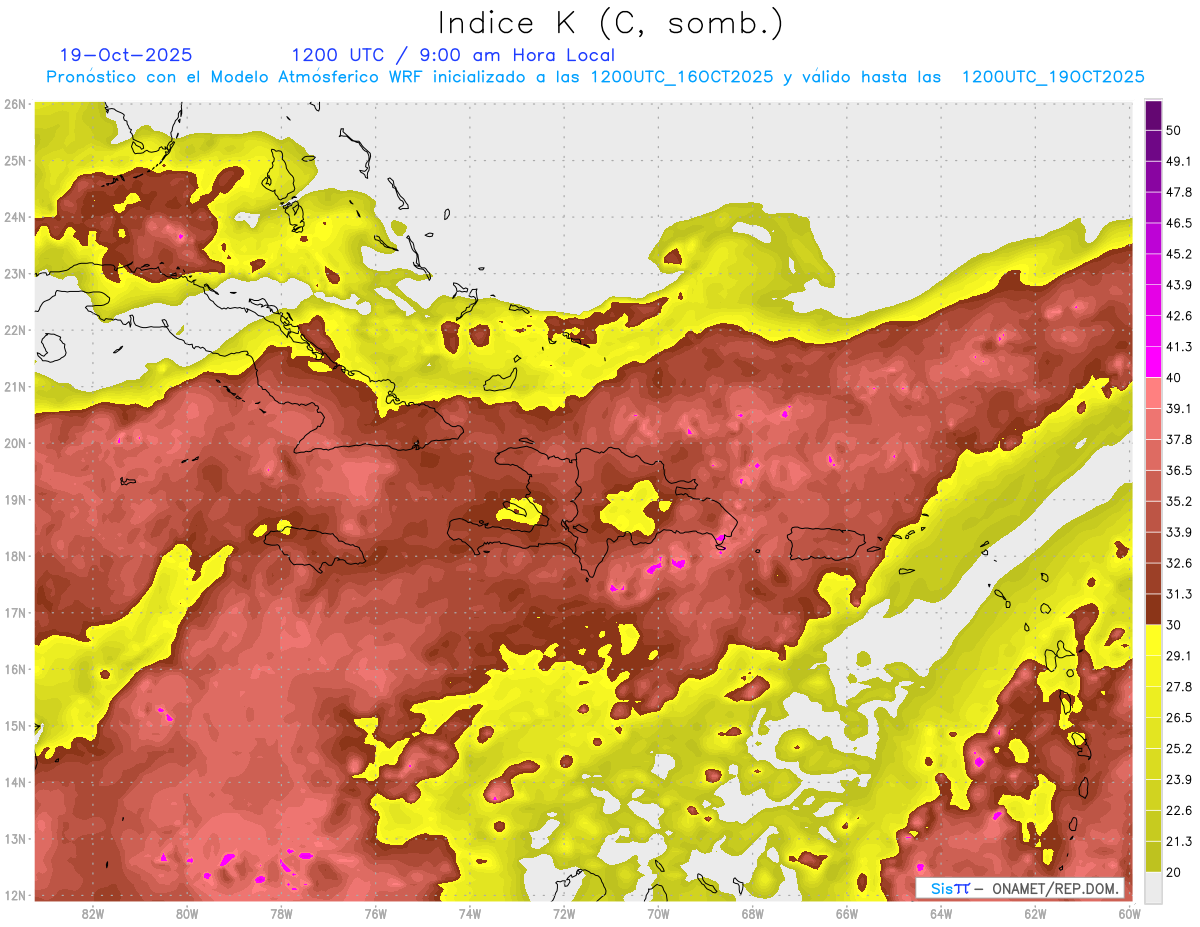Viewport: 1200px width, 927px height.
Task: Click the '60W' longitude label
Action: point(1130,913)
